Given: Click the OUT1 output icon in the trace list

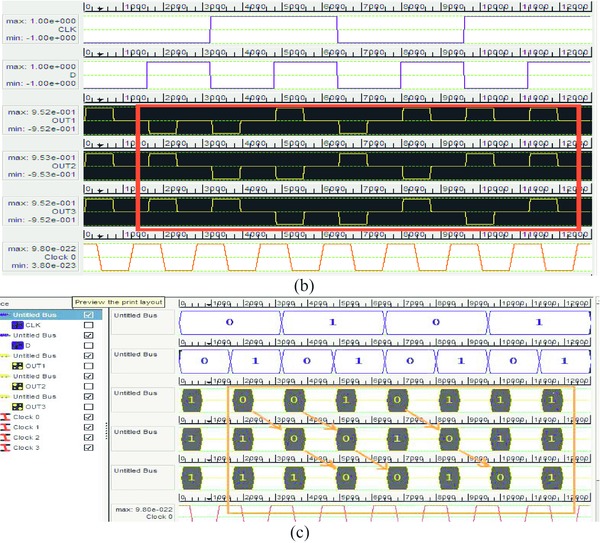Looking at the screenshot, I should [17, 366].
